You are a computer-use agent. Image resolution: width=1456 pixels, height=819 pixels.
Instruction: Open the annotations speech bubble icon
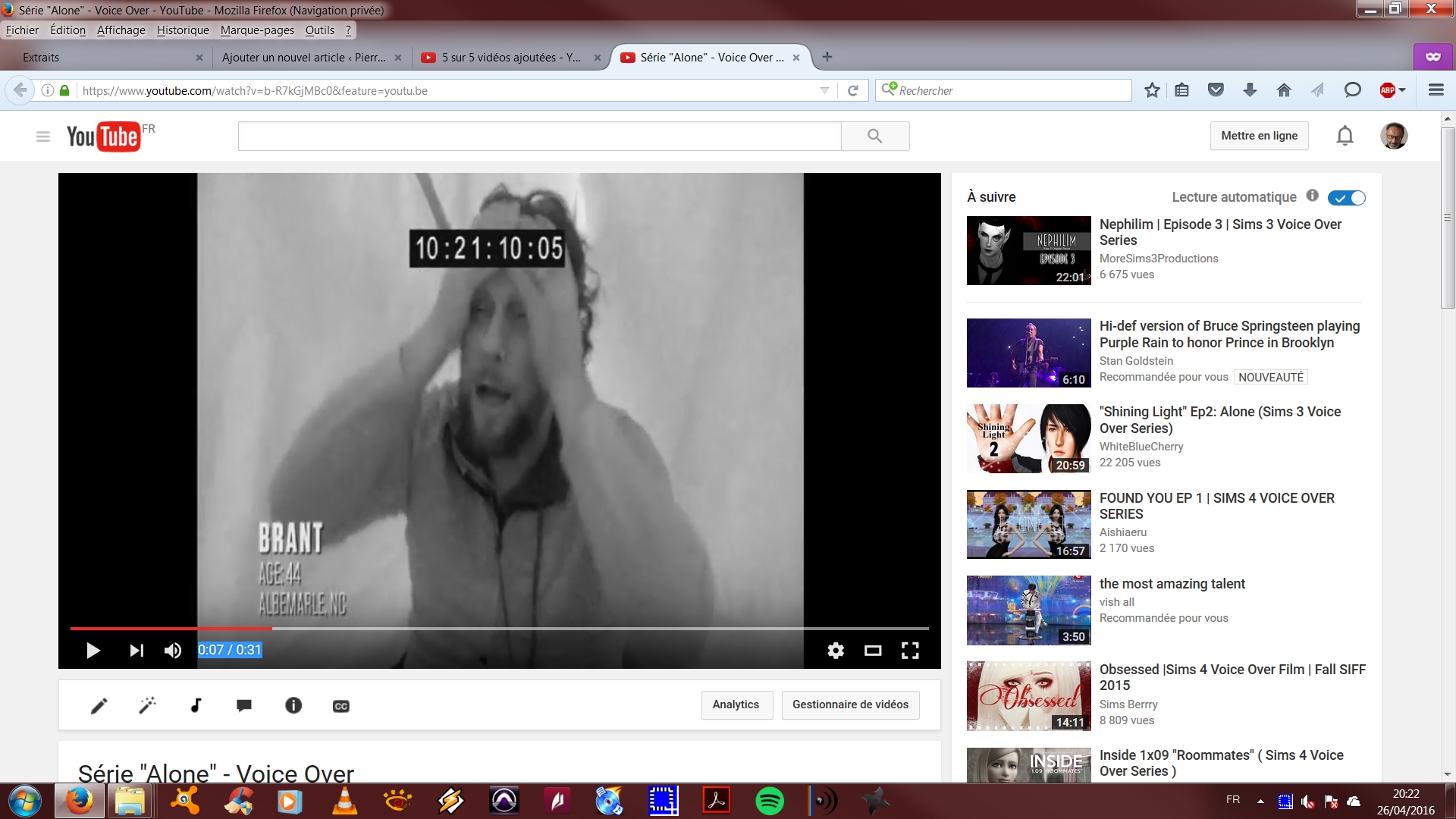(244, 706)
